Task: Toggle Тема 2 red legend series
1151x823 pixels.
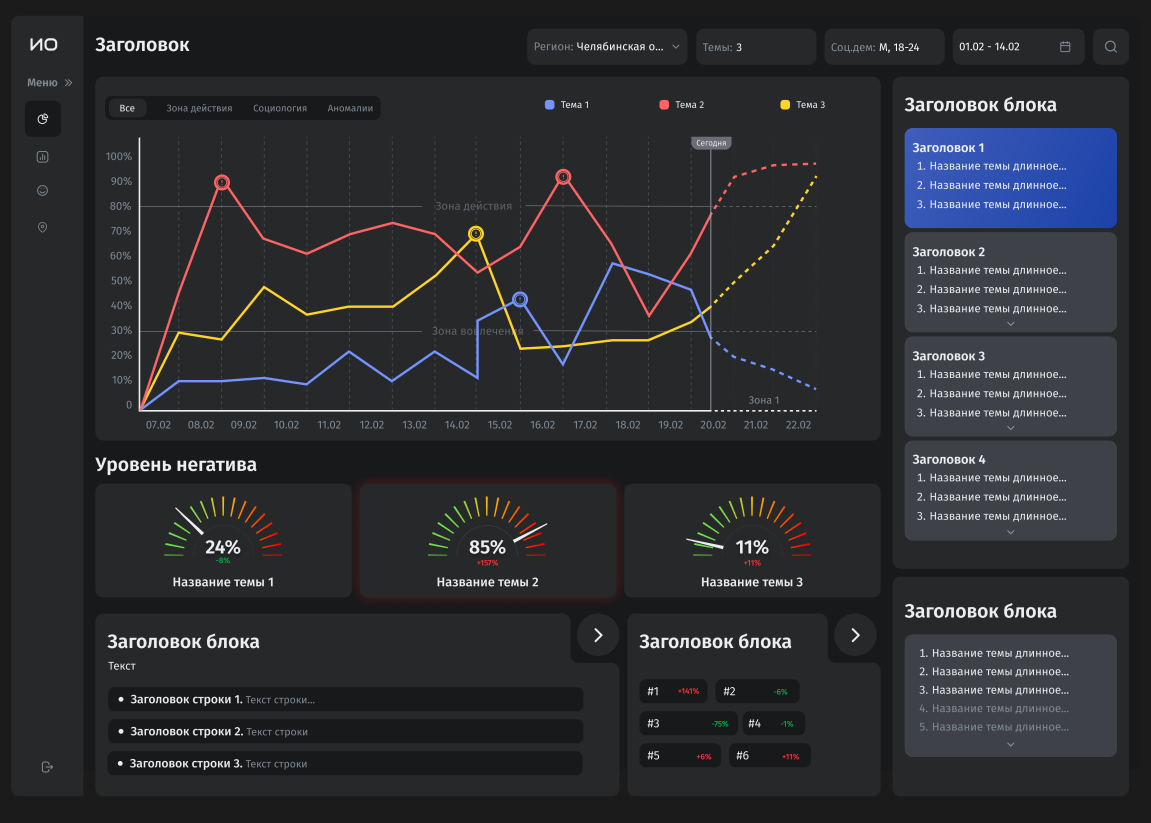Action: (682, 105)
